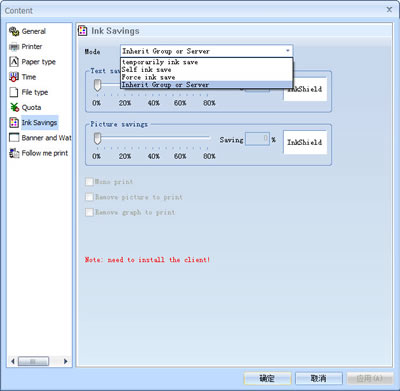Close the Content dialog
Image resolution: width=400 pixels, height=391 pixels.
pos(389,10)
